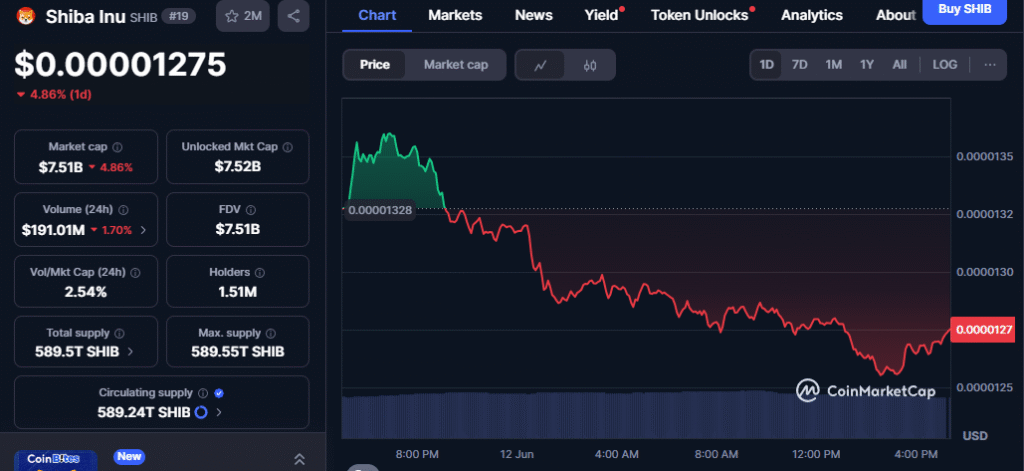Click the 1.51M Holders value
1024x471 pixels.
click(238, 292)
